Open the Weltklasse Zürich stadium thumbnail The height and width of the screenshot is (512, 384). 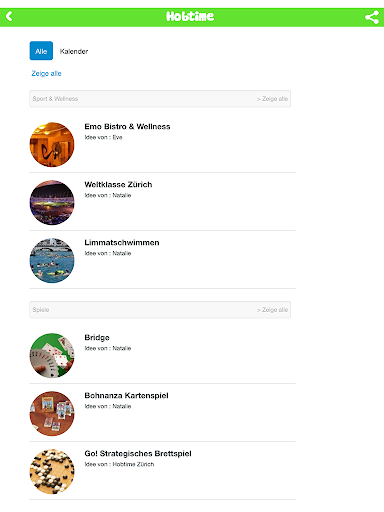(52, 203)
